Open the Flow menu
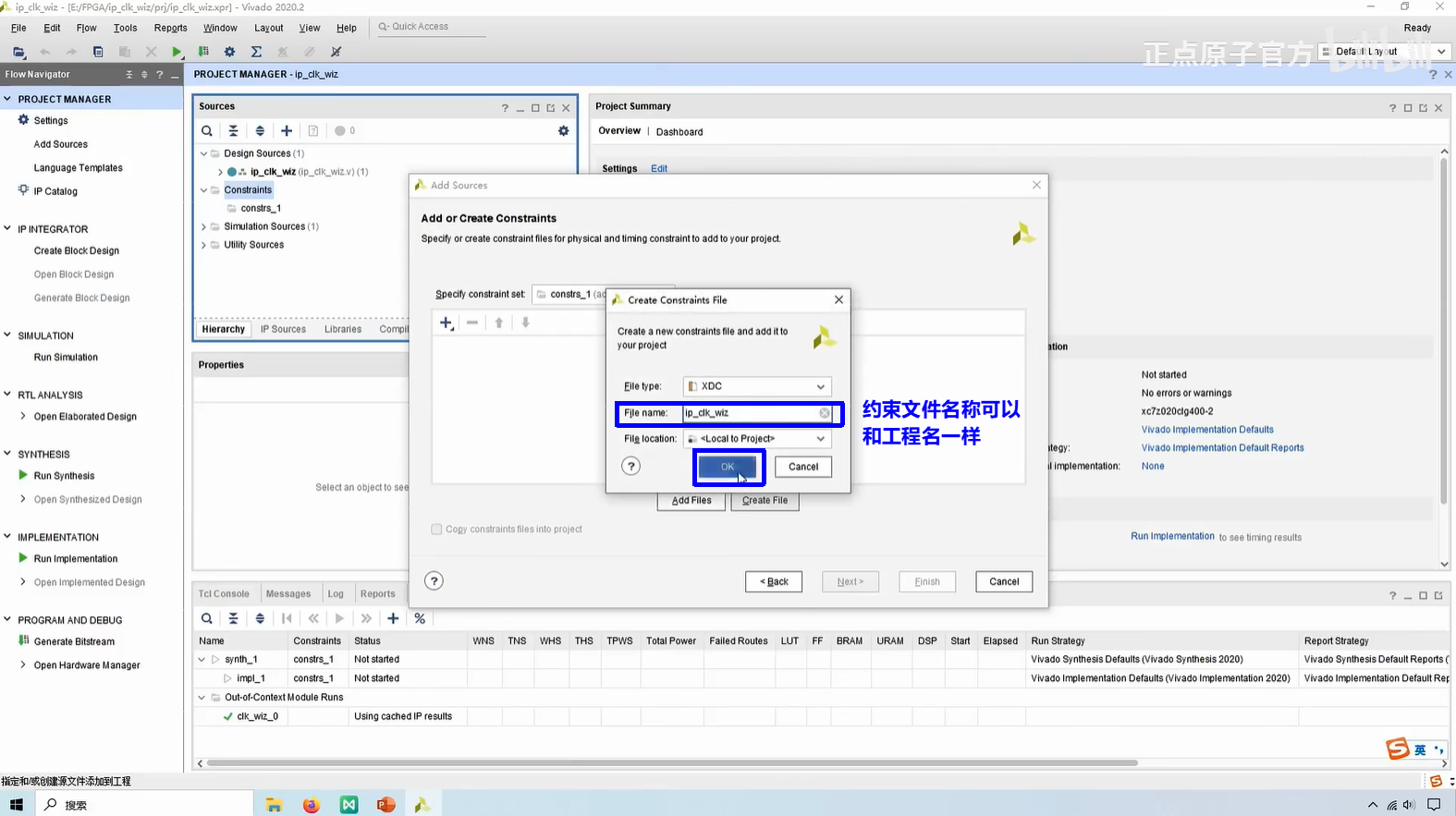 [86, 28]
